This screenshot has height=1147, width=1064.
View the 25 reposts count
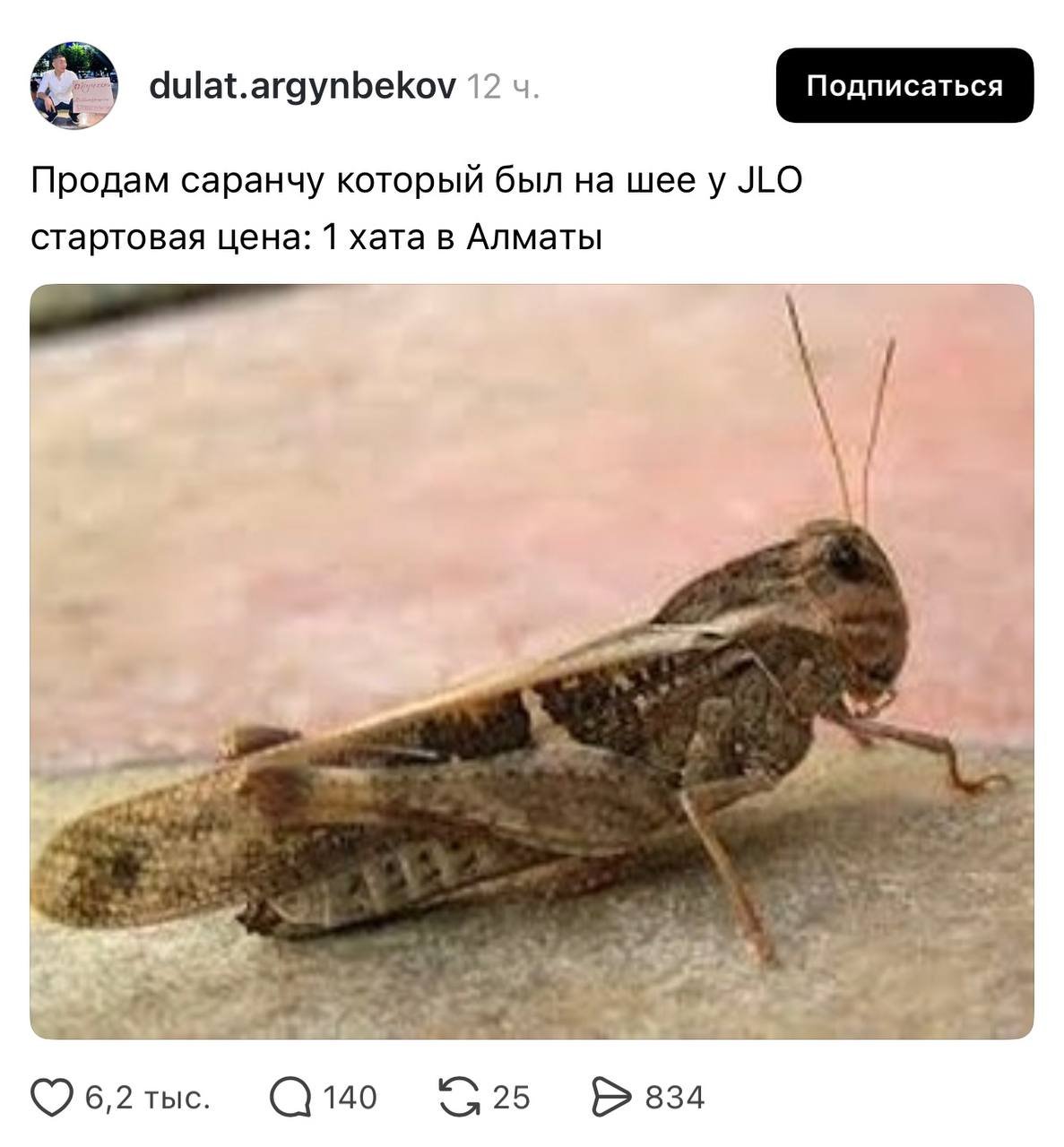tap(511, 1098)
